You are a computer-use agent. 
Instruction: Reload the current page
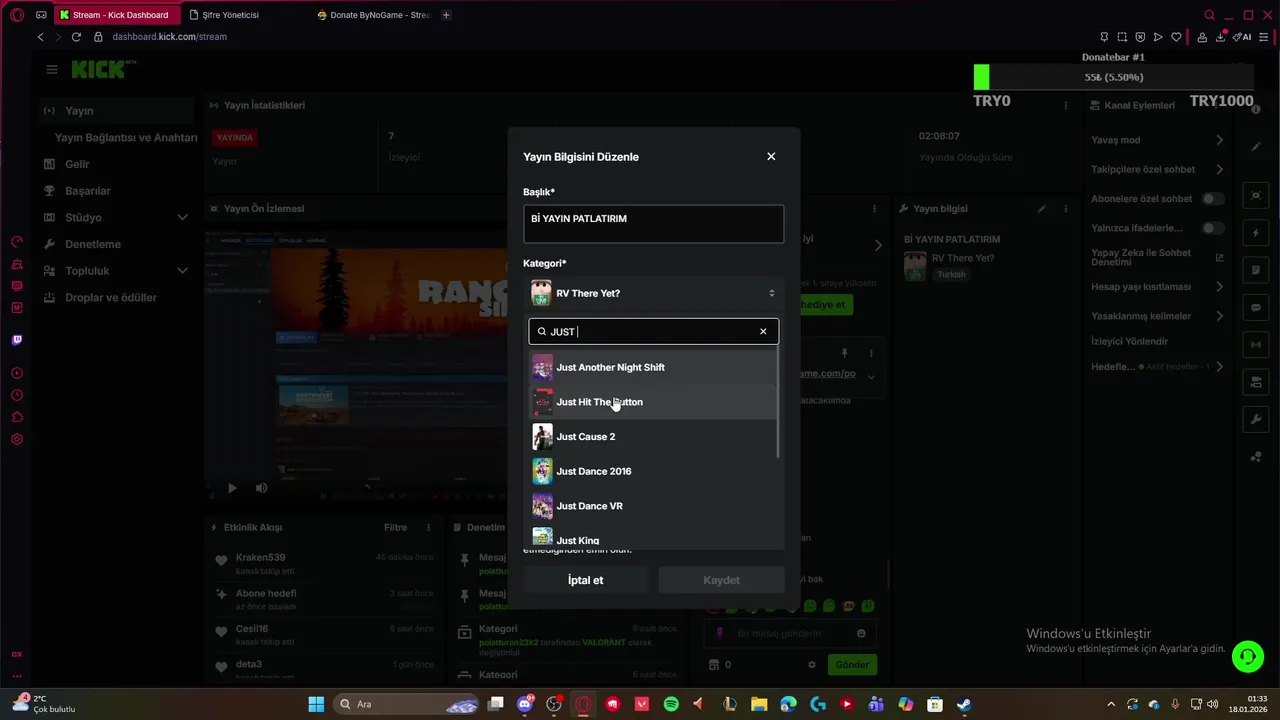pos(76,37)
